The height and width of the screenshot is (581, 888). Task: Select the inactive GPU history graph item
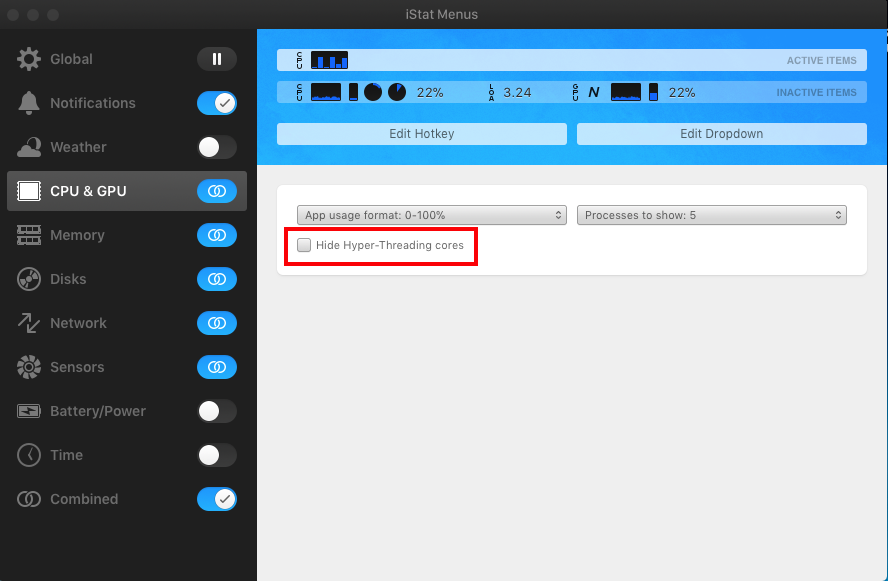click(x=626, y=92)
